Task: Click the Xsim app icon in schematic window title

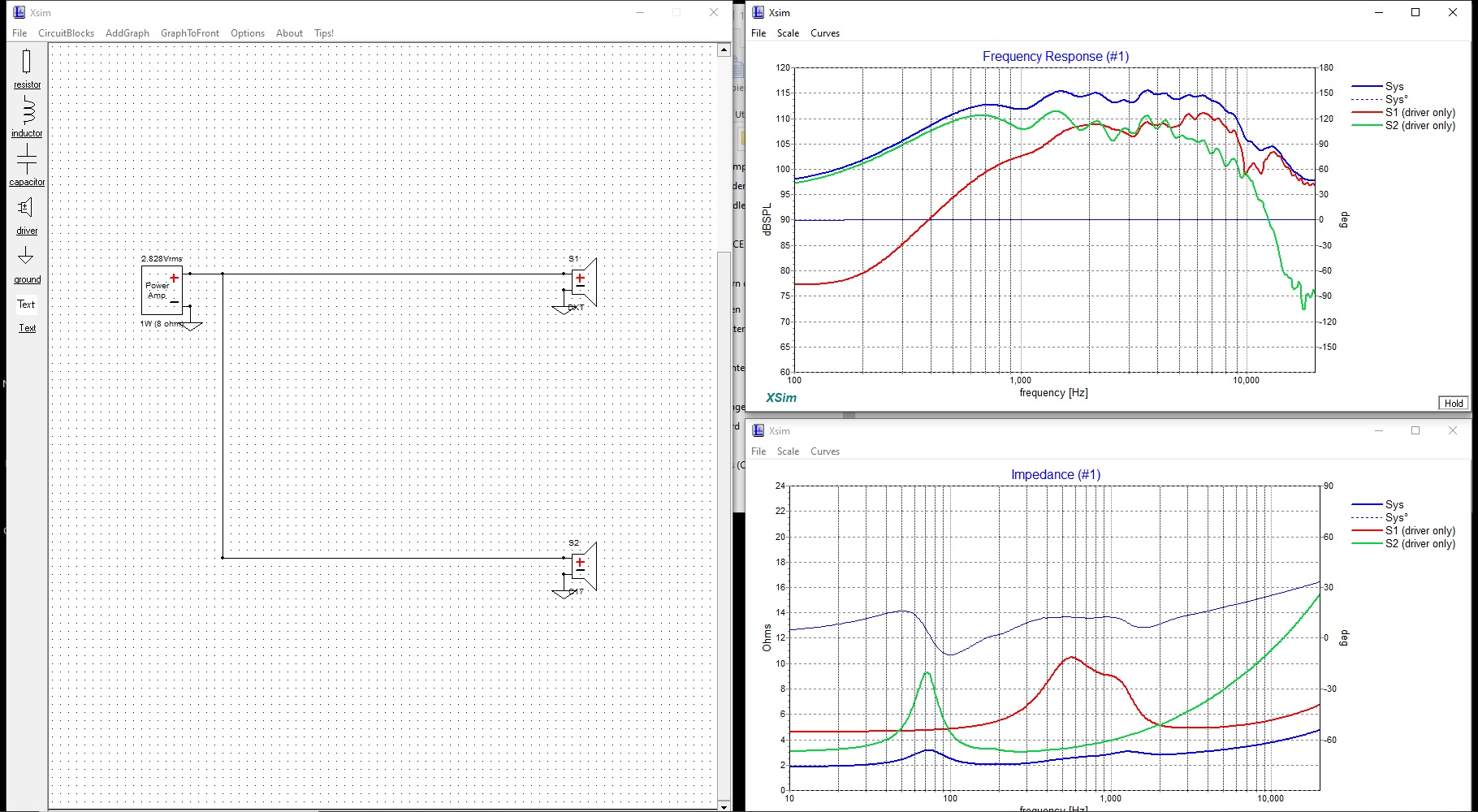Action: [x=19, y=12]
